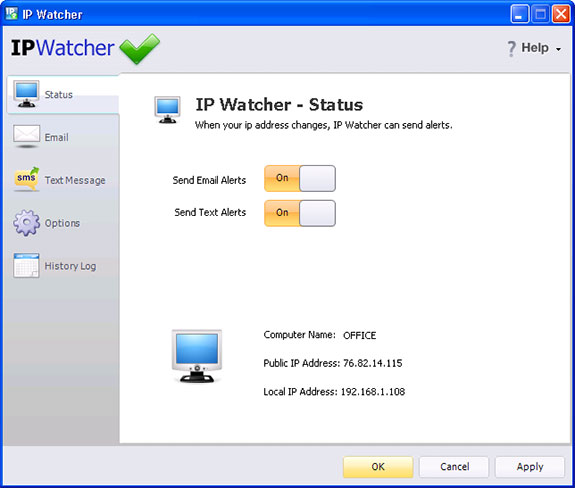Click the OK button
Screen dimensions: 575x488
click(x=378, y=467)
